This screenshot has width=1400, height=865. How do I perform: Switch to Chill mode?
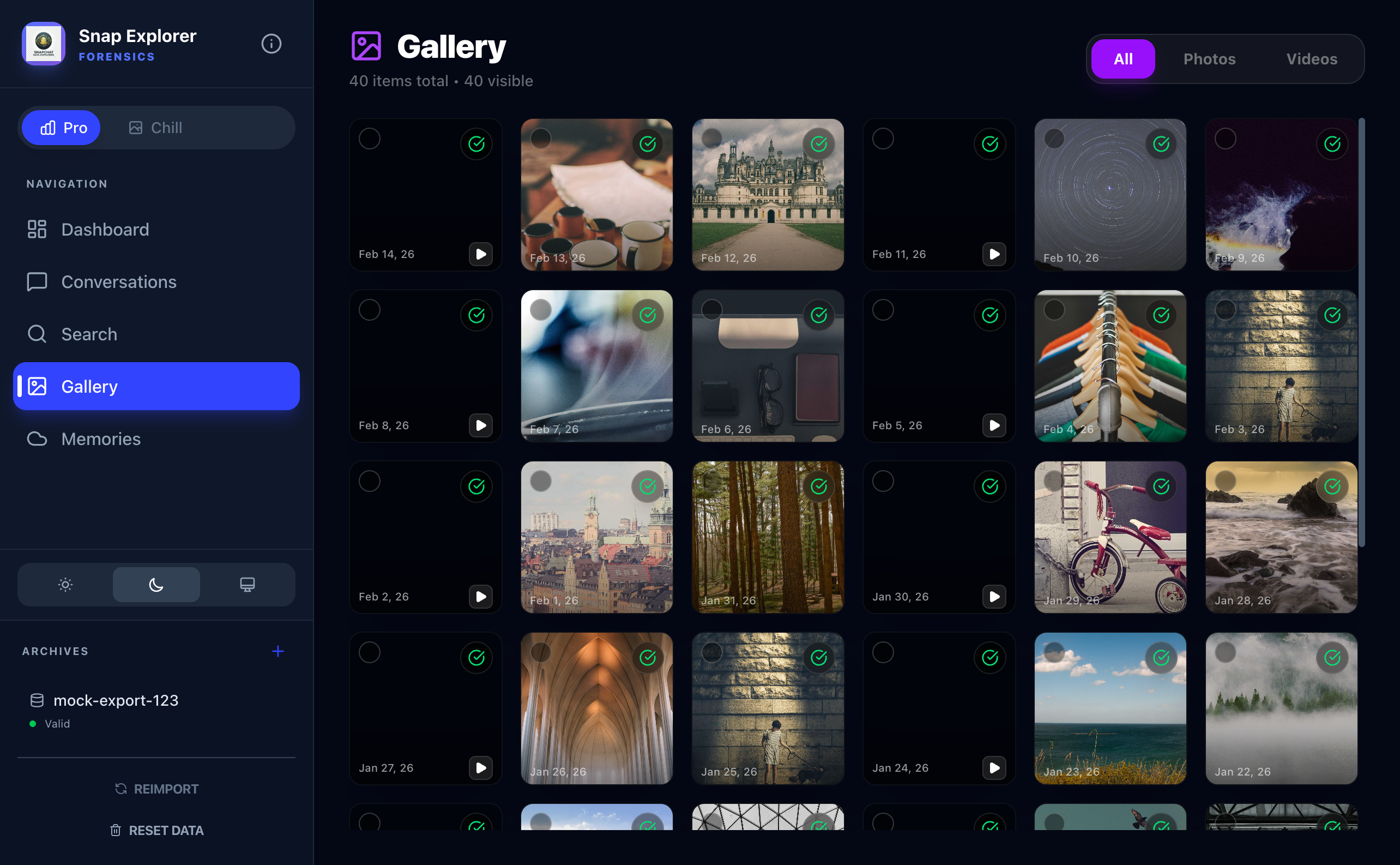tap(166, 128)
